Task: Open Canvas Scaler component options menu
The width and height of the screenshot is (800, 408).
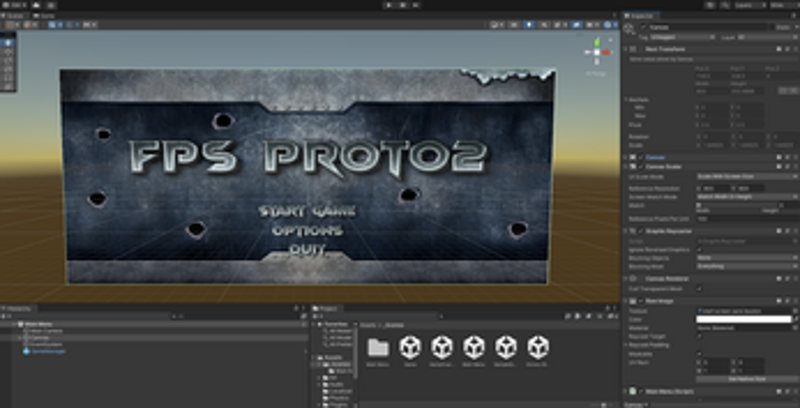Action: (795, 166)
